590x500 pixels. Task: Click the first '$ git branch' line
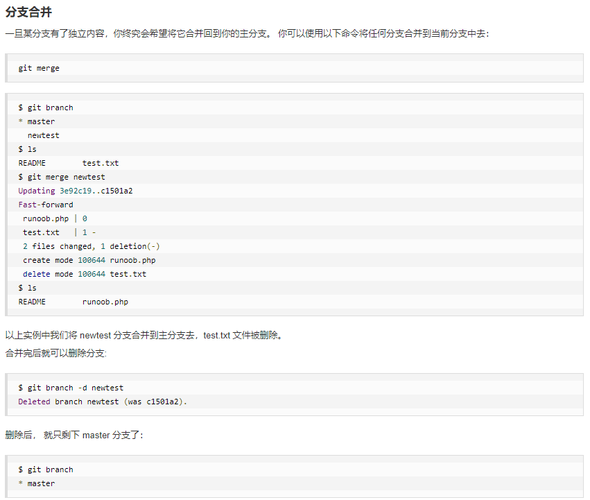[46, 108]
